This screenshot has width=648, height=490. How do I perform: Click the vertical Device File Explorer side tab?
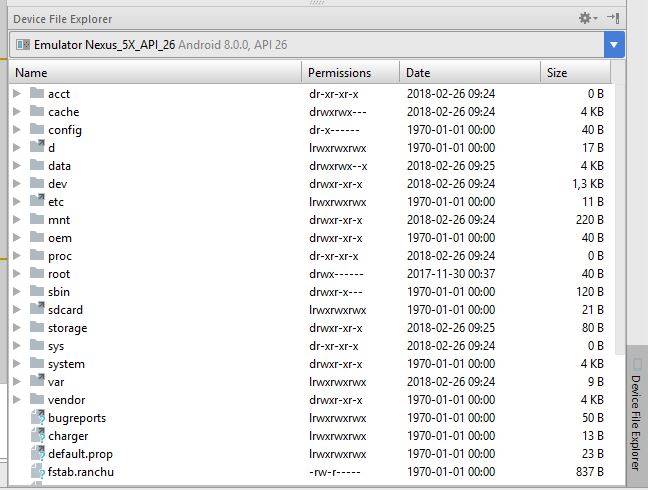[x=637, y=416]
